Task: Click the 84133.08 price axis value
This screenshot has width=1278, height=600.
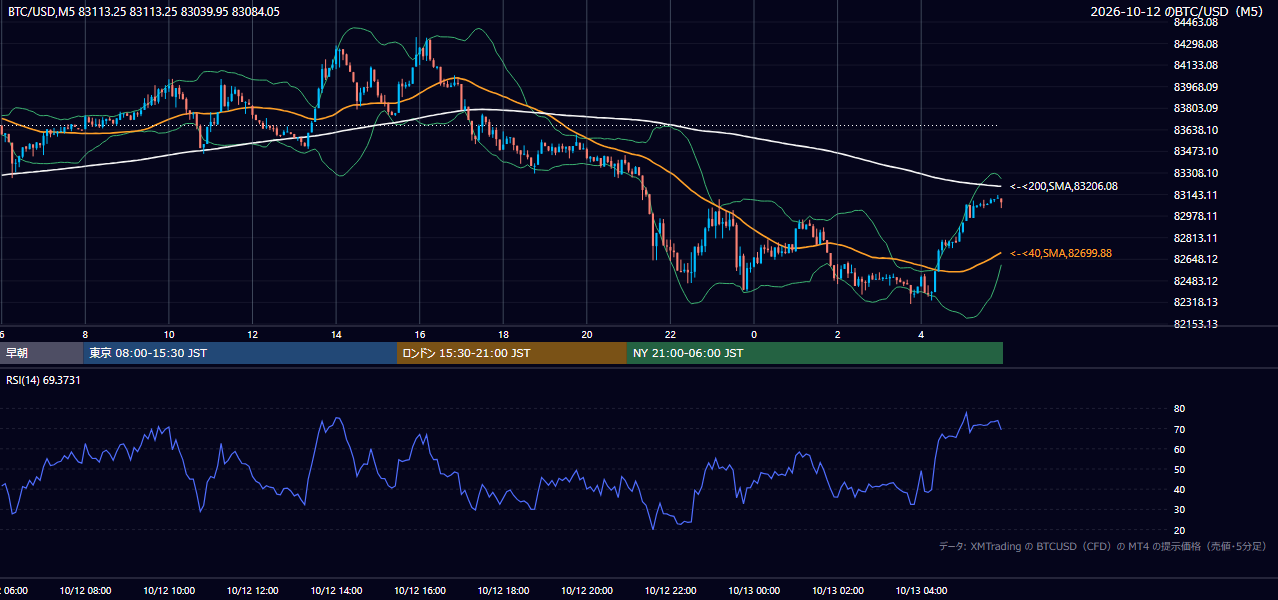Action: (1195, 65)
